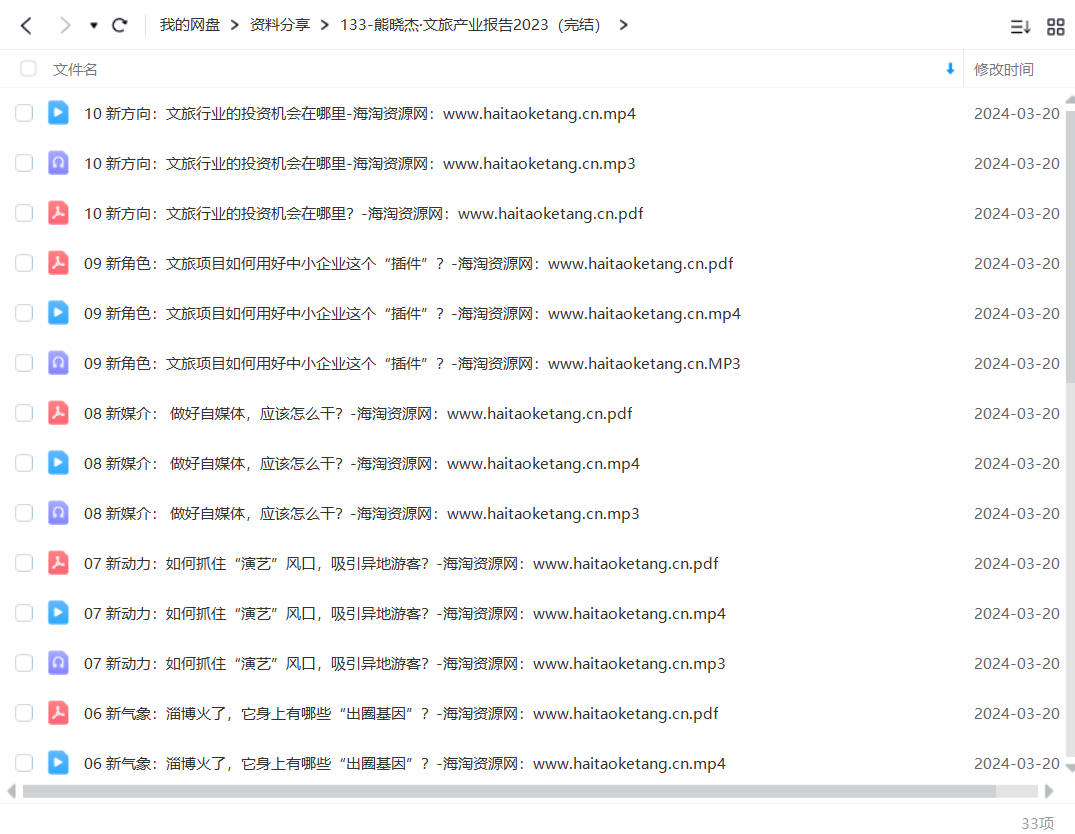
Task: Click PDF icon of 10 新方向 pdf
Action: pyautogui.click(x=58, y=213)
